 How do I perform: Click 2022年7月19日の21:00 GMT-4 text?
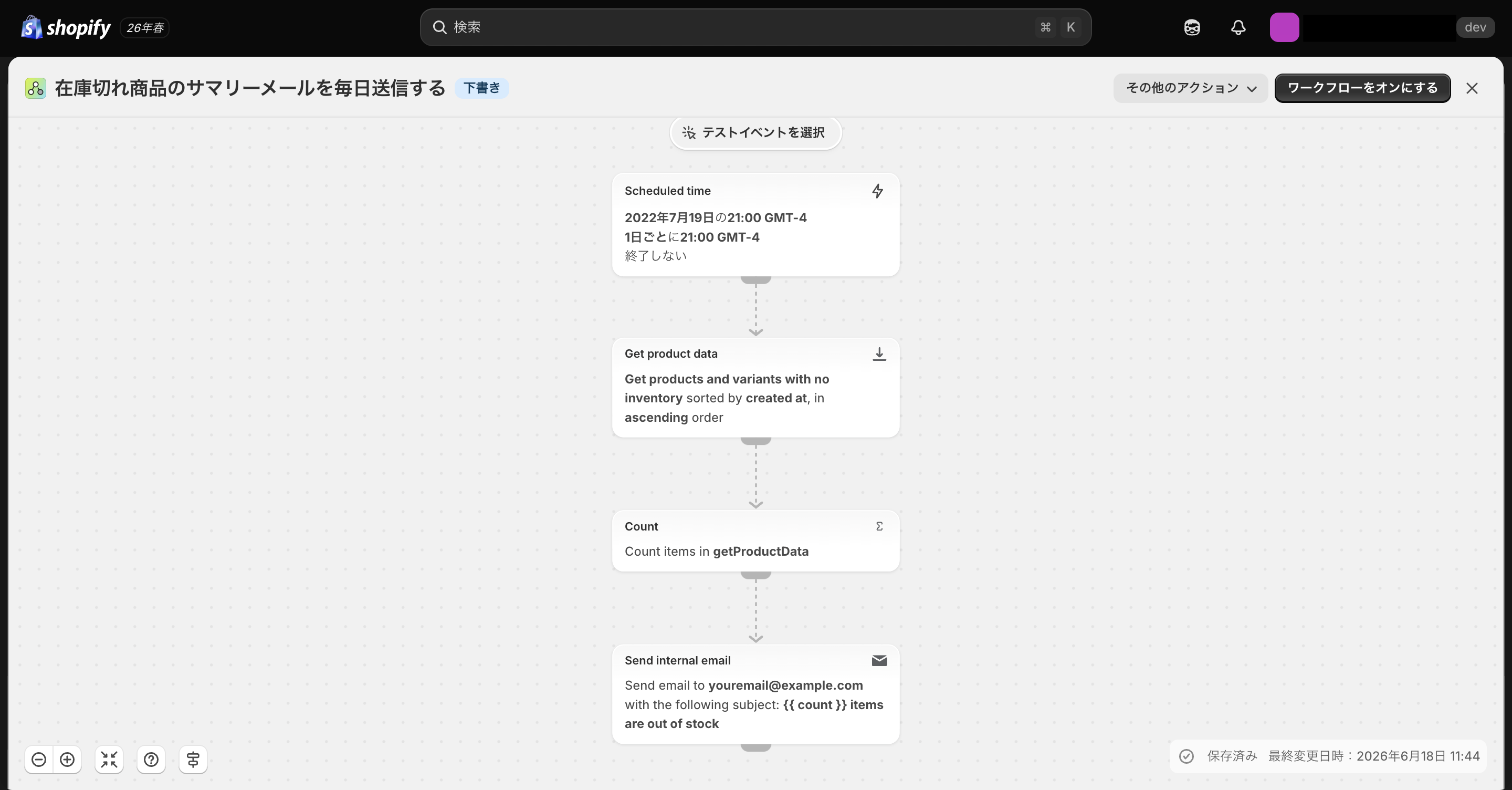coord(716,217)
